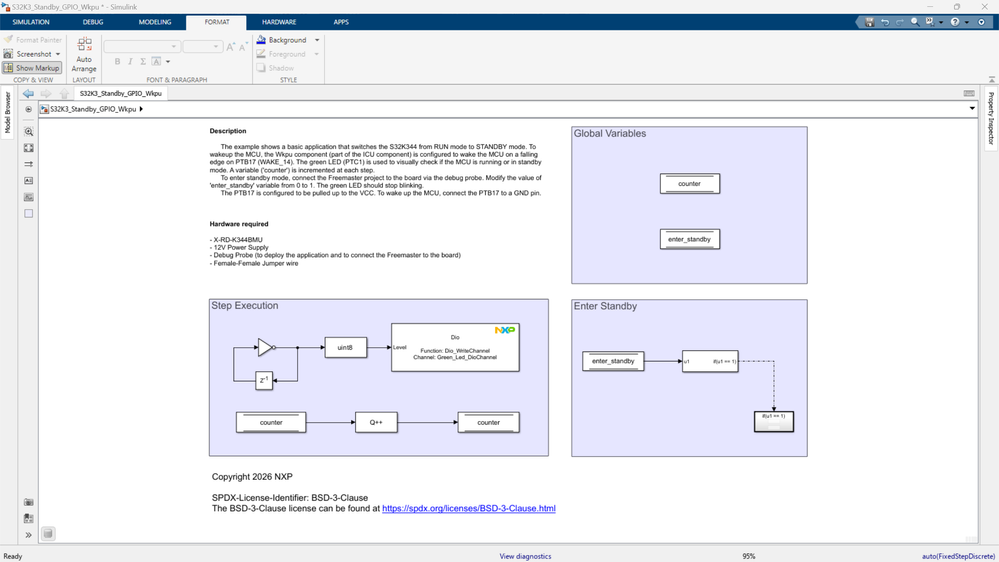Select the Q++ increment block
Screen dimensions: 999x562
[376, 422]
